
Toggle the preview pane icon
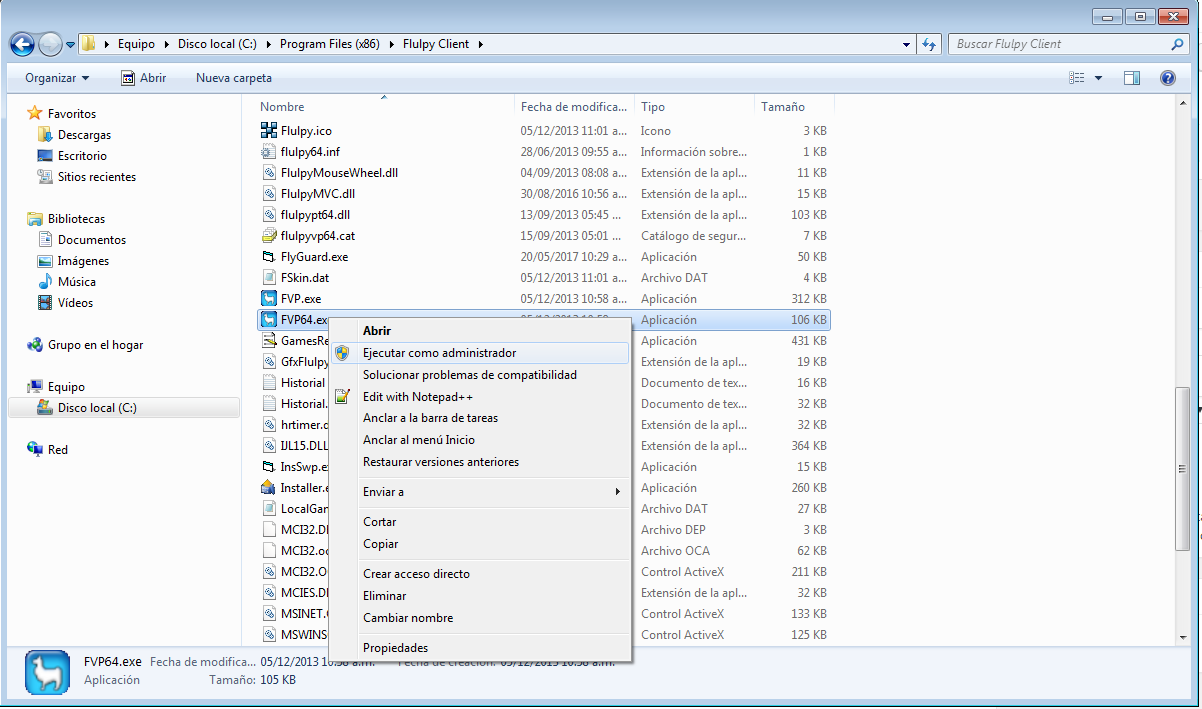pos(1132,78)
